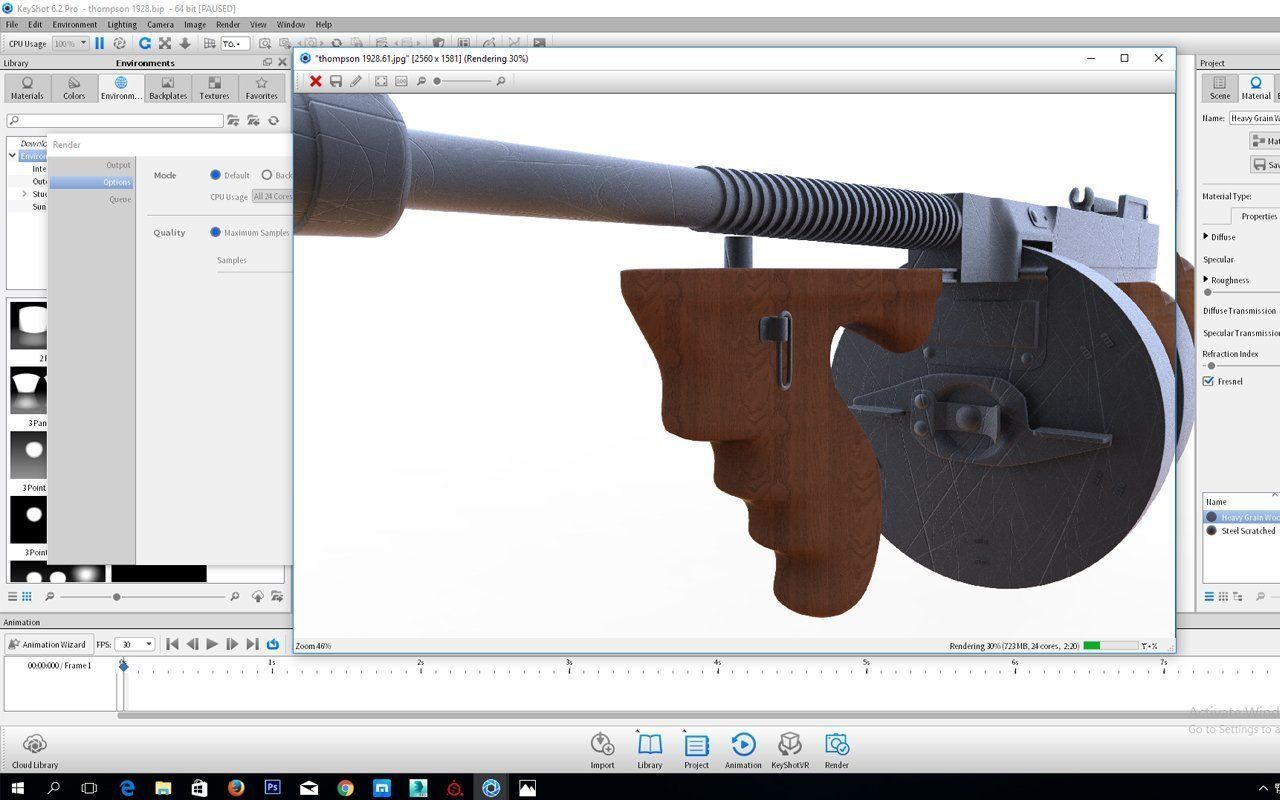Open Firefox from Windows taskbar
This screenshot has height=800, width=1280.
click(x=236, y=788)
